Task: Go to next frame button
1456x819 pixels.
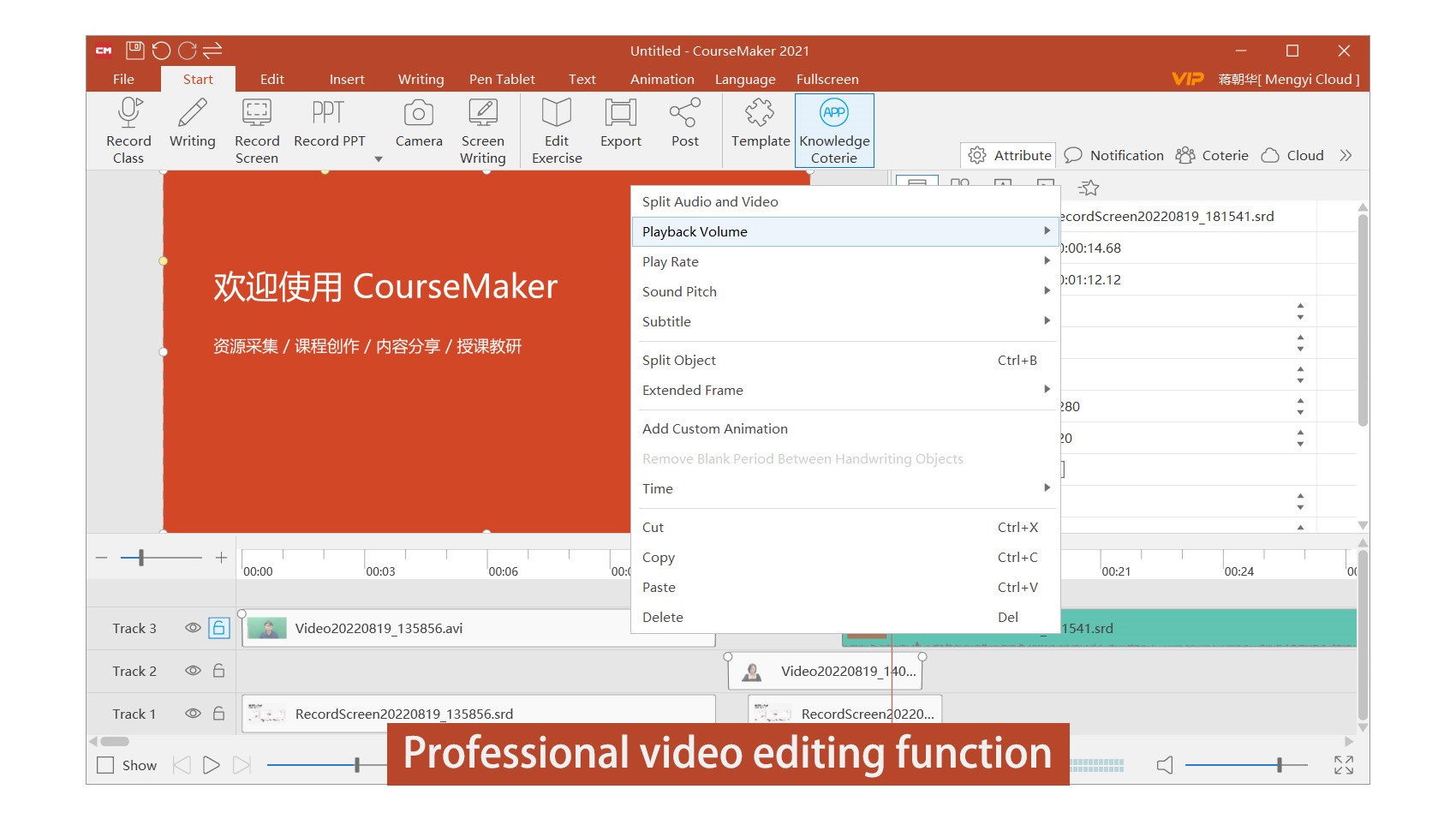Action: click(x=242, y=765)
